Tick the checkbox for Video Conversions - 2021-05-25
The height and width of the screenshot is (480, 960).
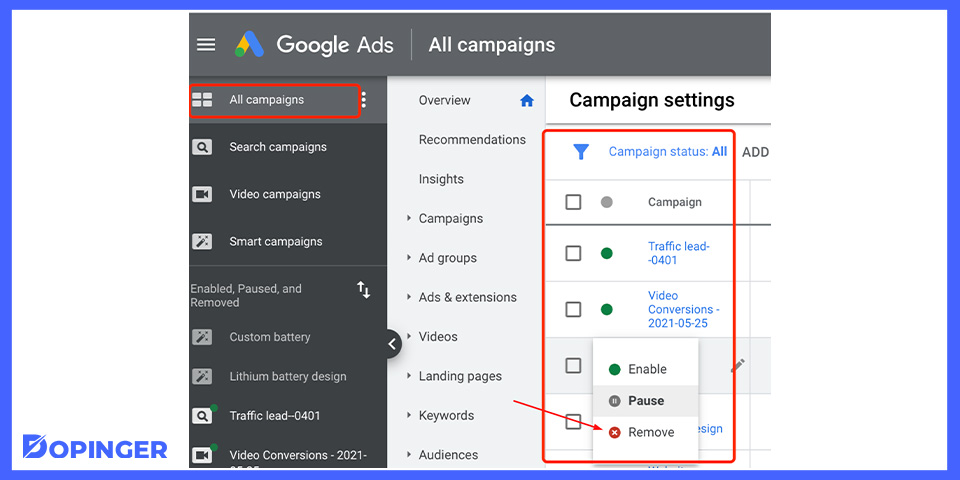pos(573,309)
